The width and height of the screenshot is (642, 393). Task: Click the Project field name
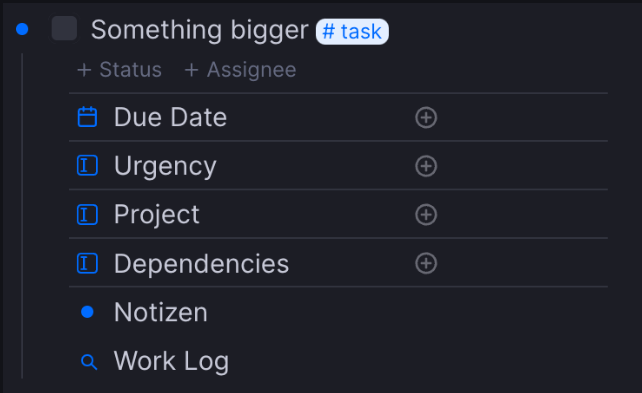(x=157, y=215)
